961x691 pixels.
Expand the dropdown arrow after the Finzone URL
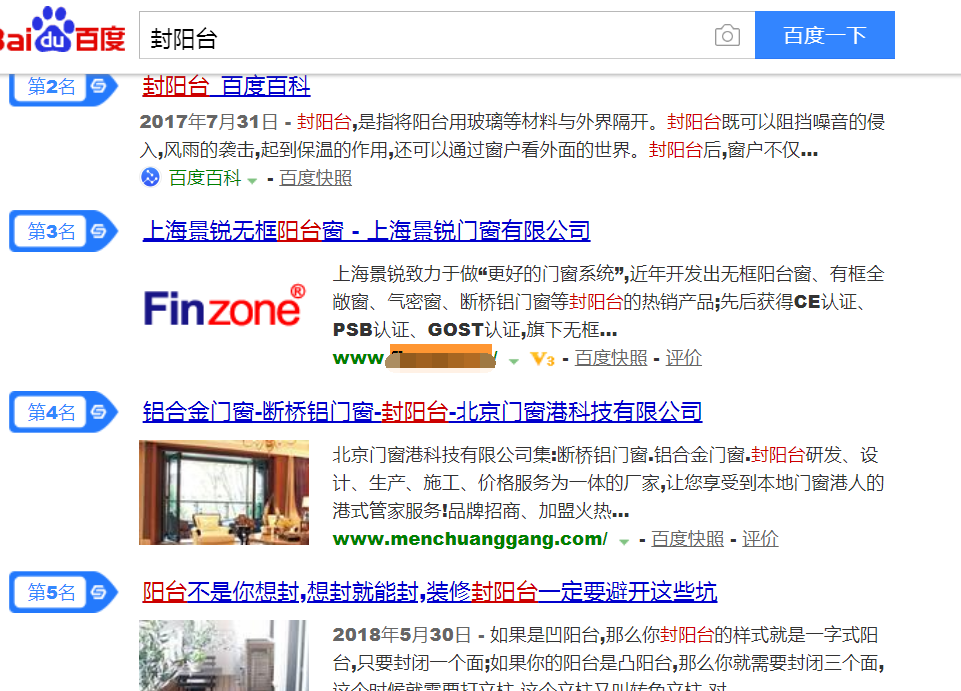(x=514, y=361)
